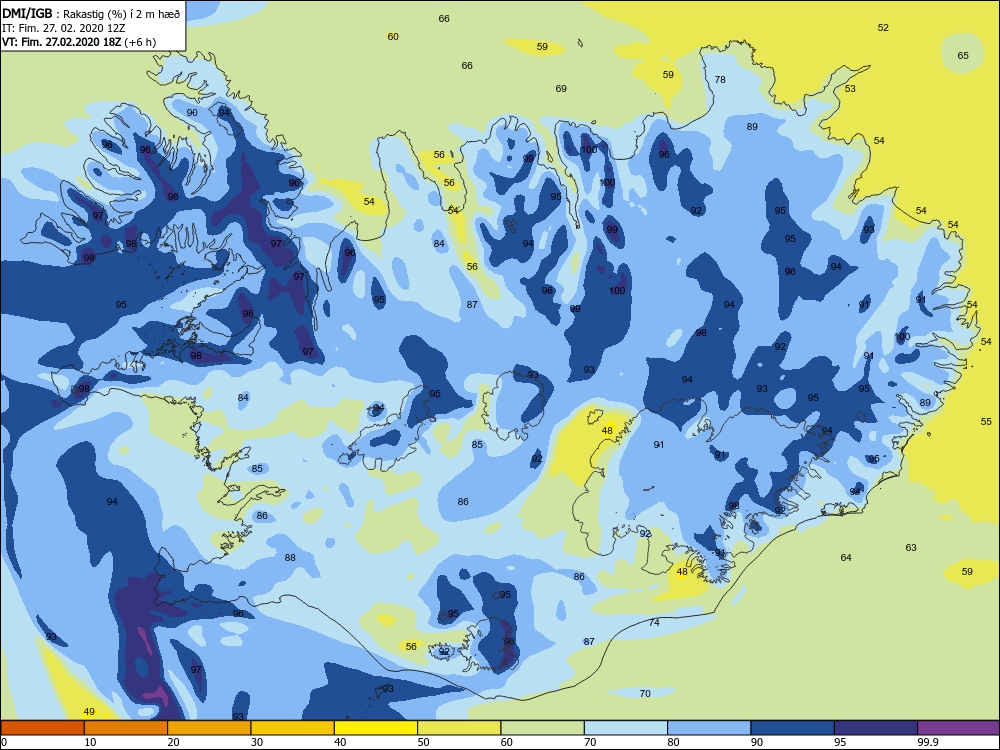Screen dimensions: 1000x750
Task: Click the light orange 20–30 legend swatch
Action: (x=209, y=728)
